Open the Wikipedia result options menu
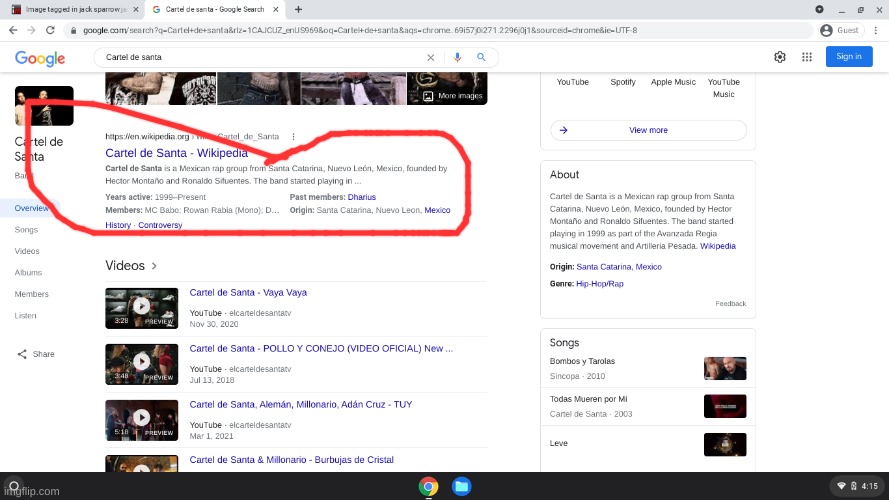 tap(293, 137)
